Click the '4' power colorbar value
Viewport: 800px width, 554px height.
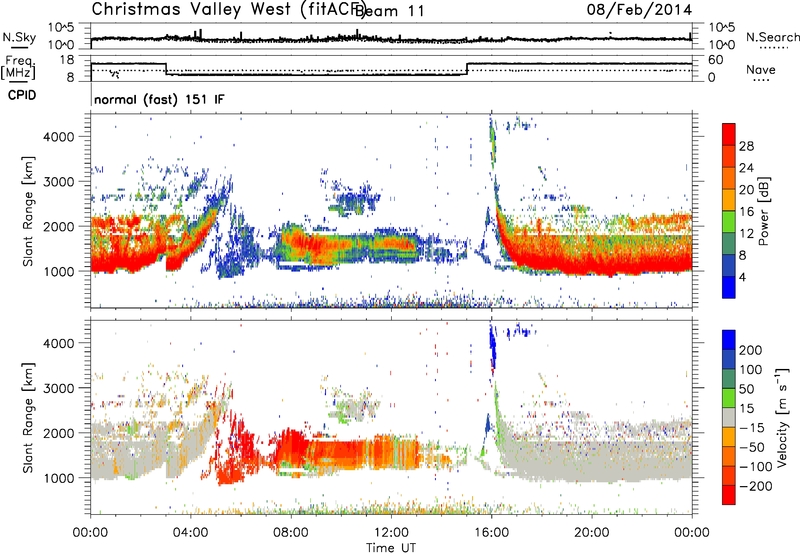[742, 277]
